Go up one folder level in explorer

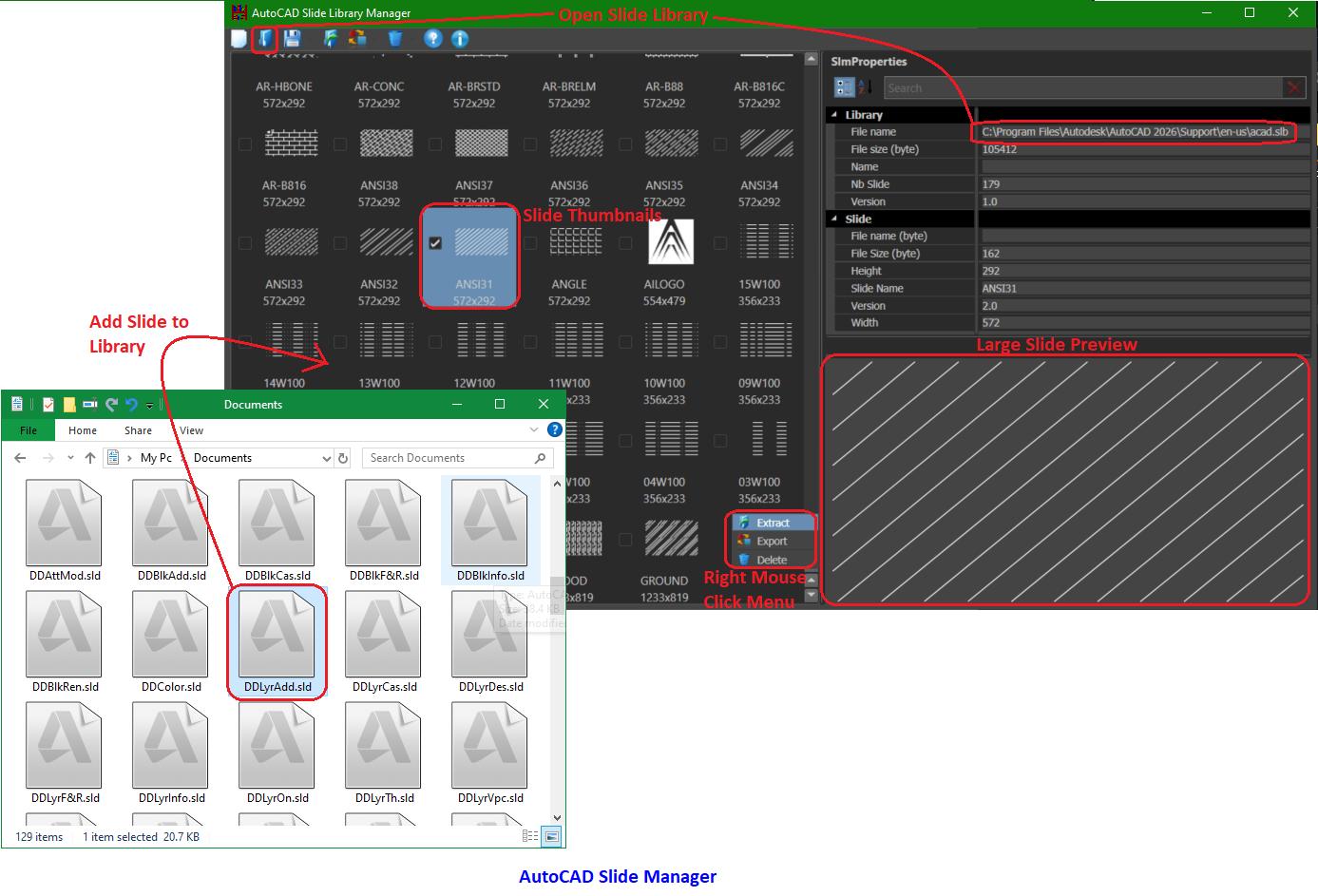(90, 458)
